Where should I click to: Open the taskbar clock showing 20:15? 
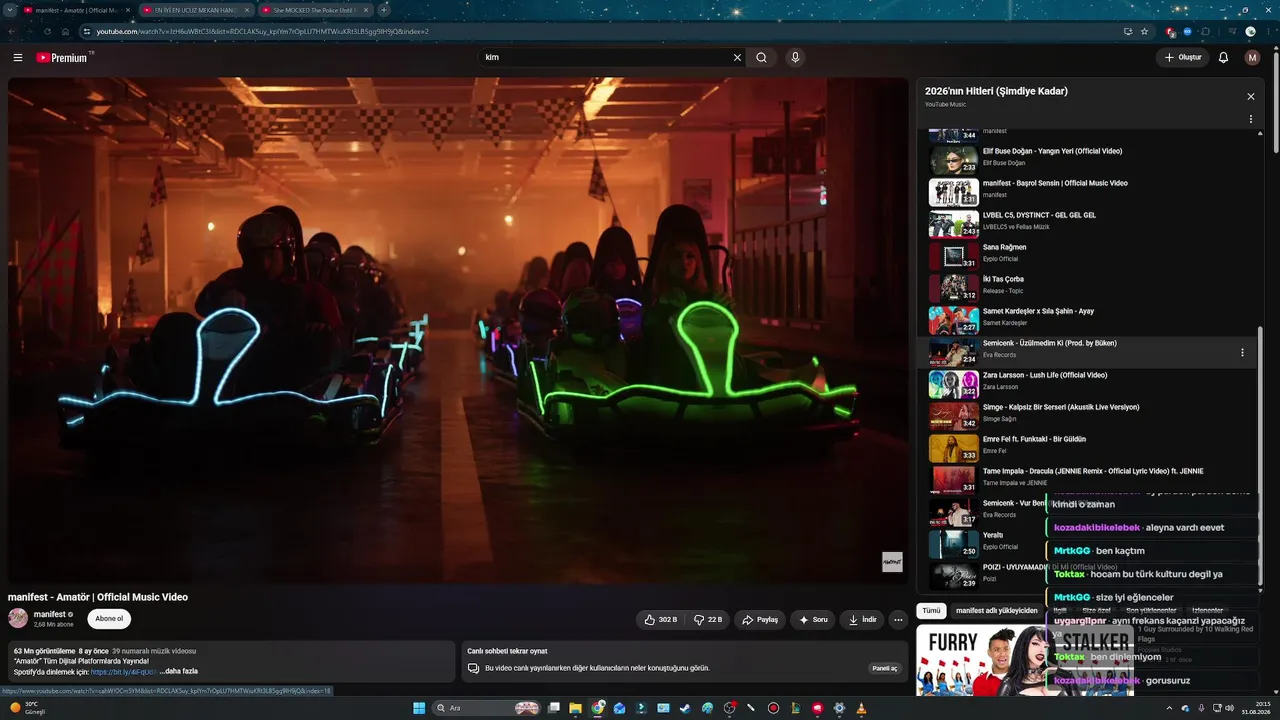1257,708
